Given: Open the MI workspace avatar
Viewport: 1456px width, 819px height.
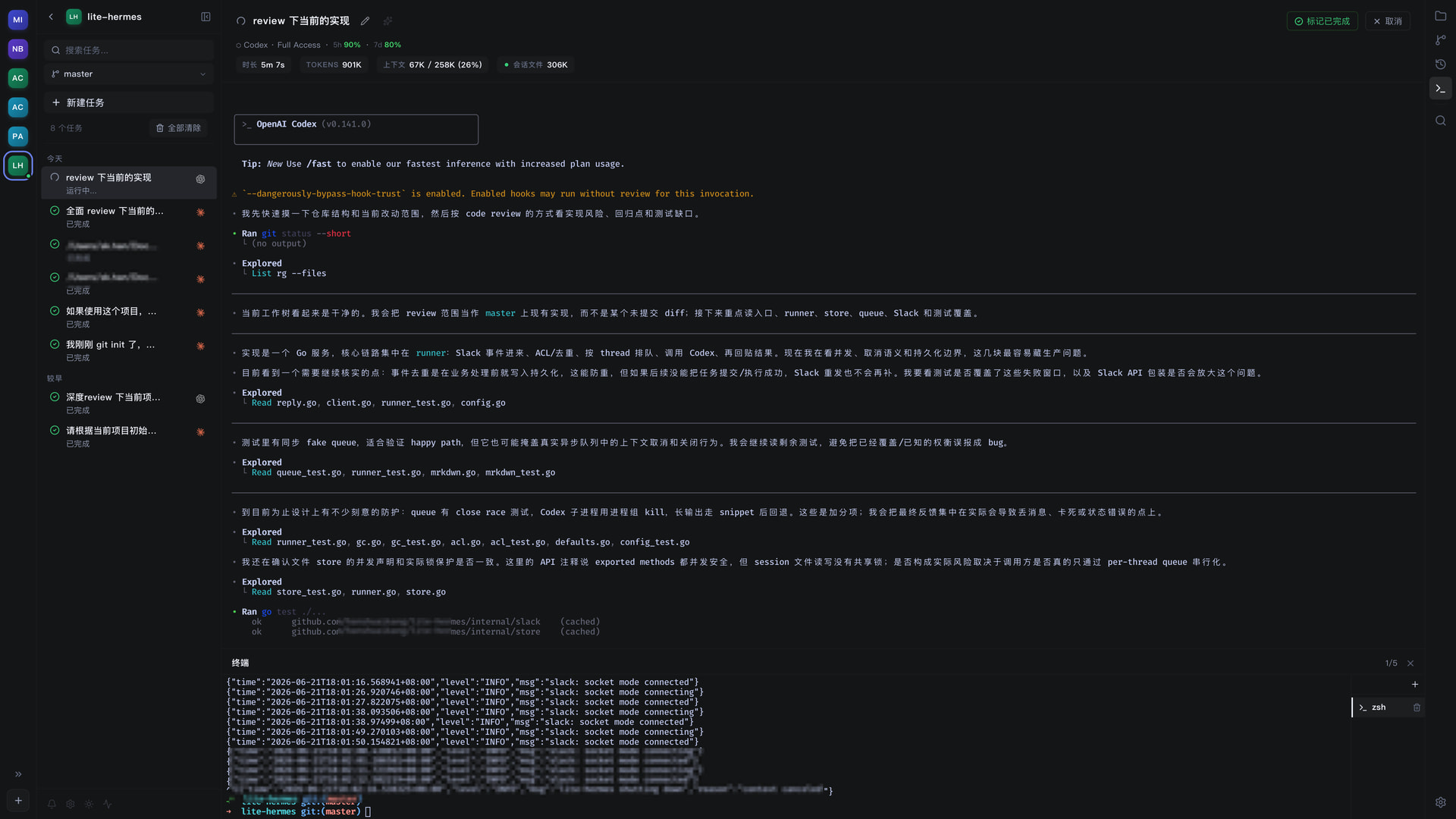Looking at the screenshot, I should pyautogui.click(x=17, y=20).
